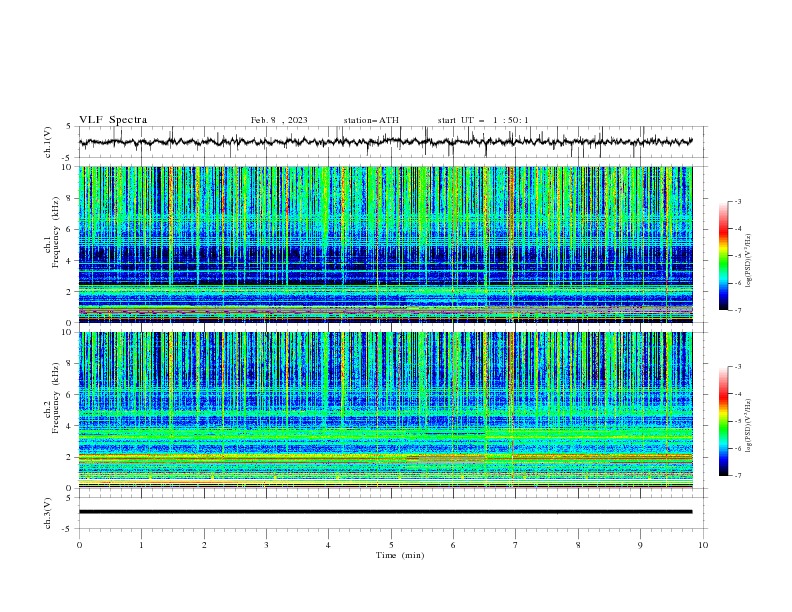Click the ch.2 "Frequency (kHz)" axis label
The image size is (792, 612).
pos(56,398)
